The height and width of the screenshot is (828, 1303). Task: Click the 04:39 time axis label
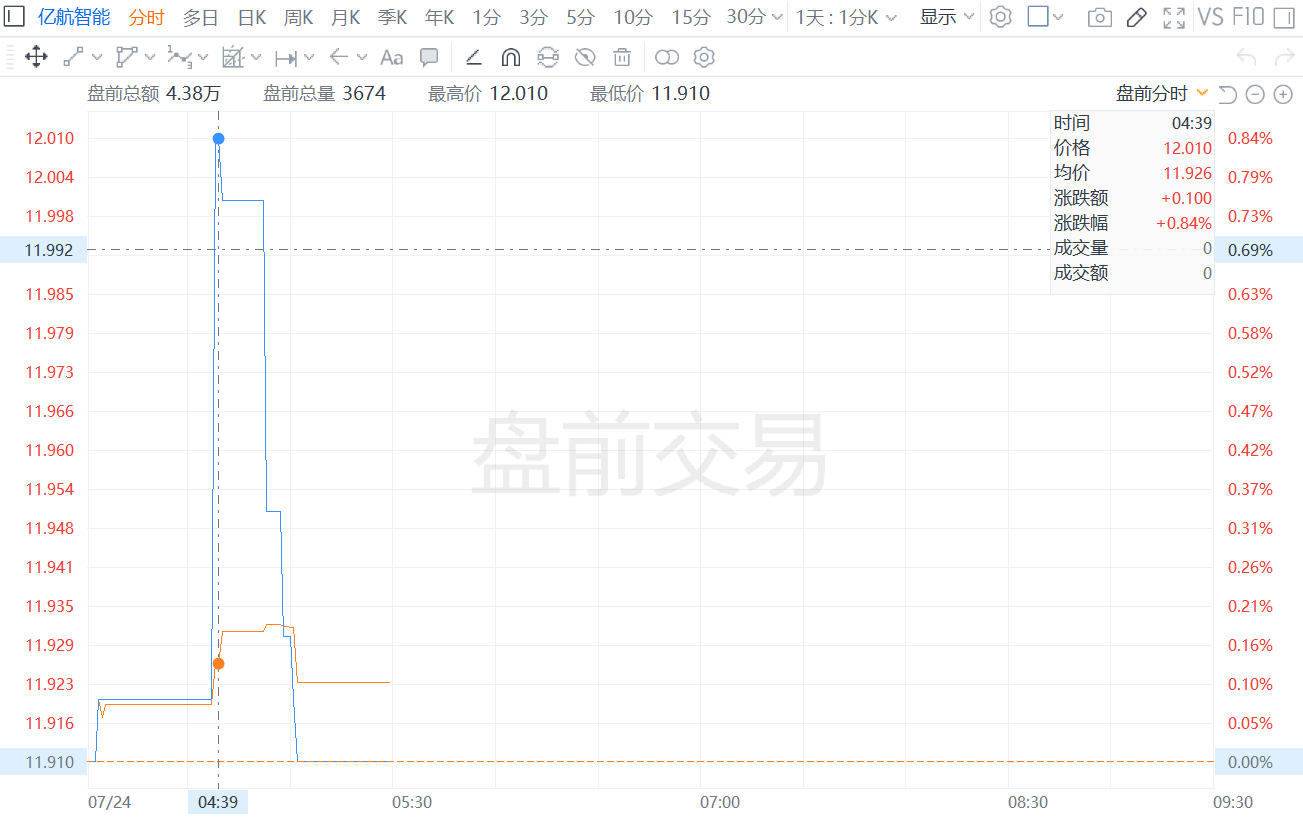(218, 802)
